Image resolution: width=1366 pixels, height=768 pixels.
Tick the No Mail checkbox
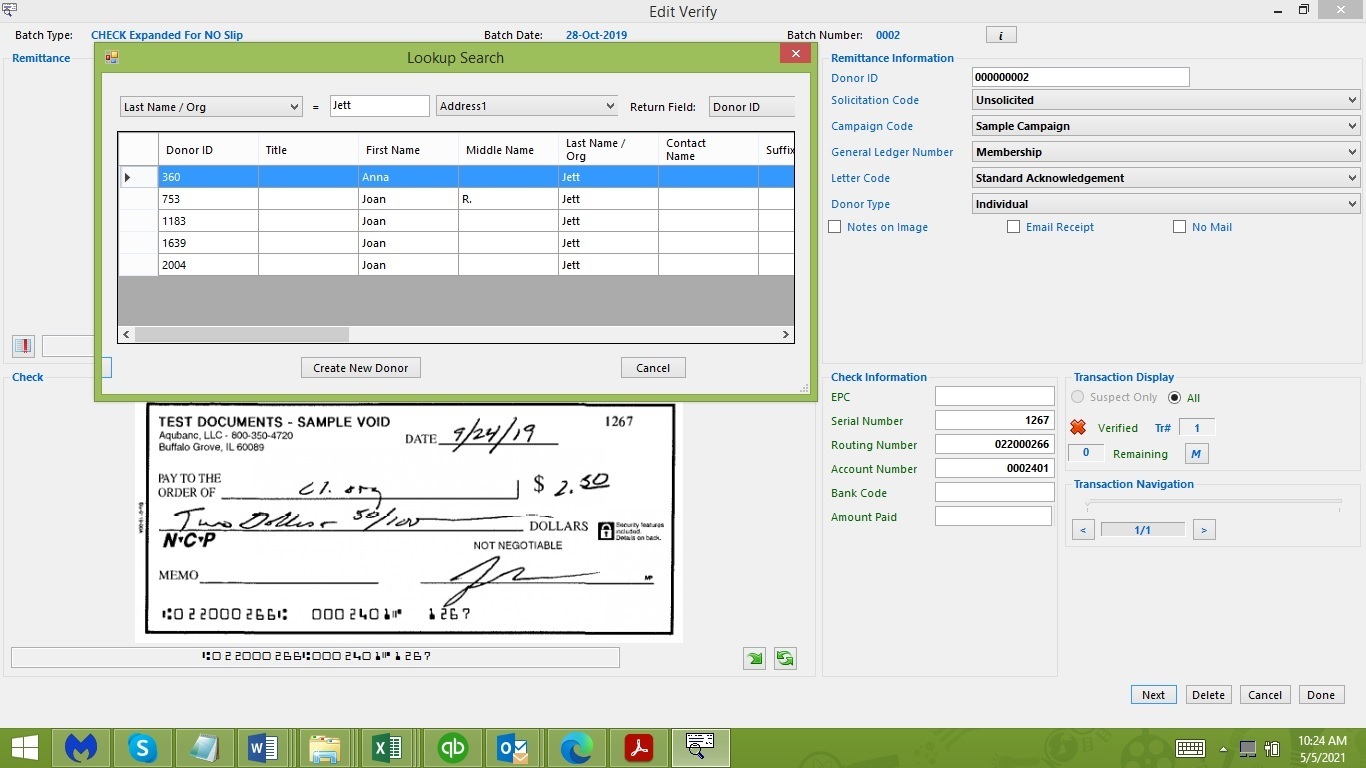(x=1180, y=227)
